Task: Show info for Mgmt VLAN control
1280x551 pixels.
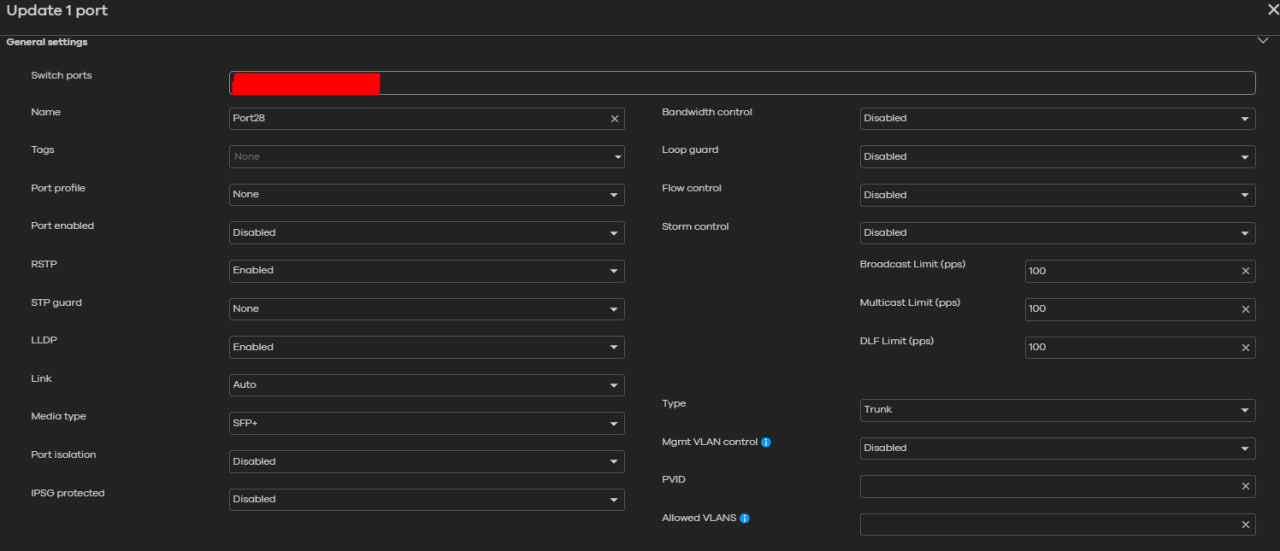Action: click(x=766, y=442)
